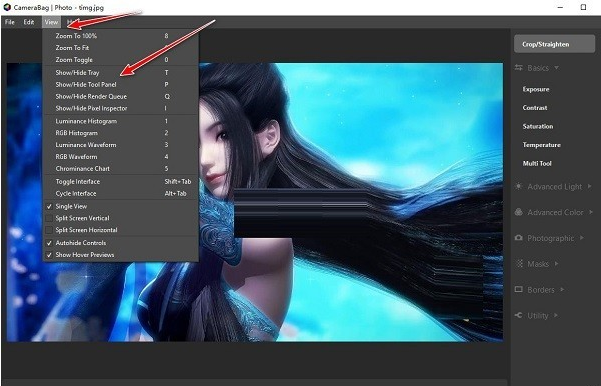Viewport: 601px width, 386px height.
Task: Click the Basics sliders icon
Action: pyautogui.click(x=519, y=68)
